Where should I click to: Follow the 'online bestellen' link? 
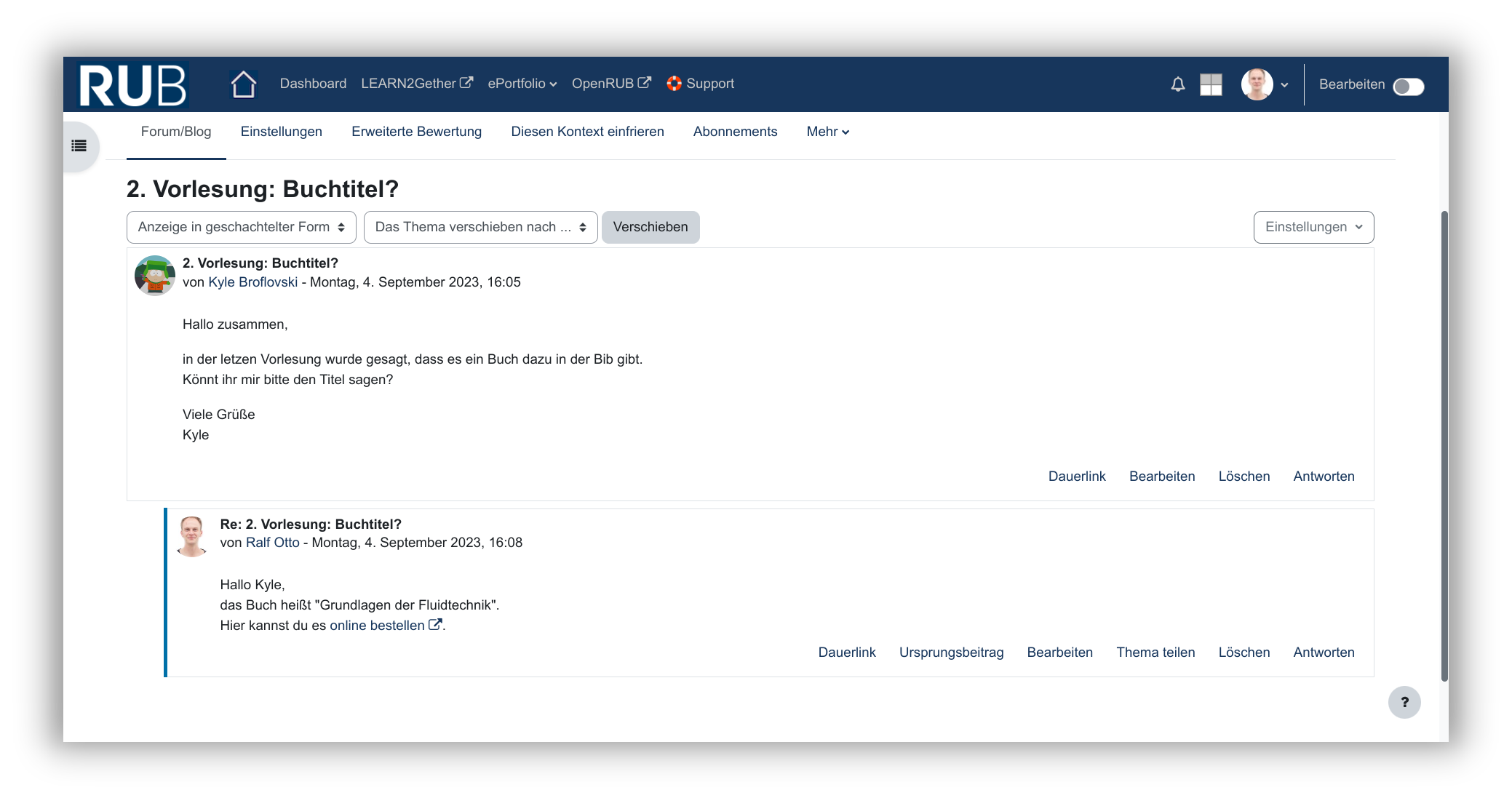(377, 626)
